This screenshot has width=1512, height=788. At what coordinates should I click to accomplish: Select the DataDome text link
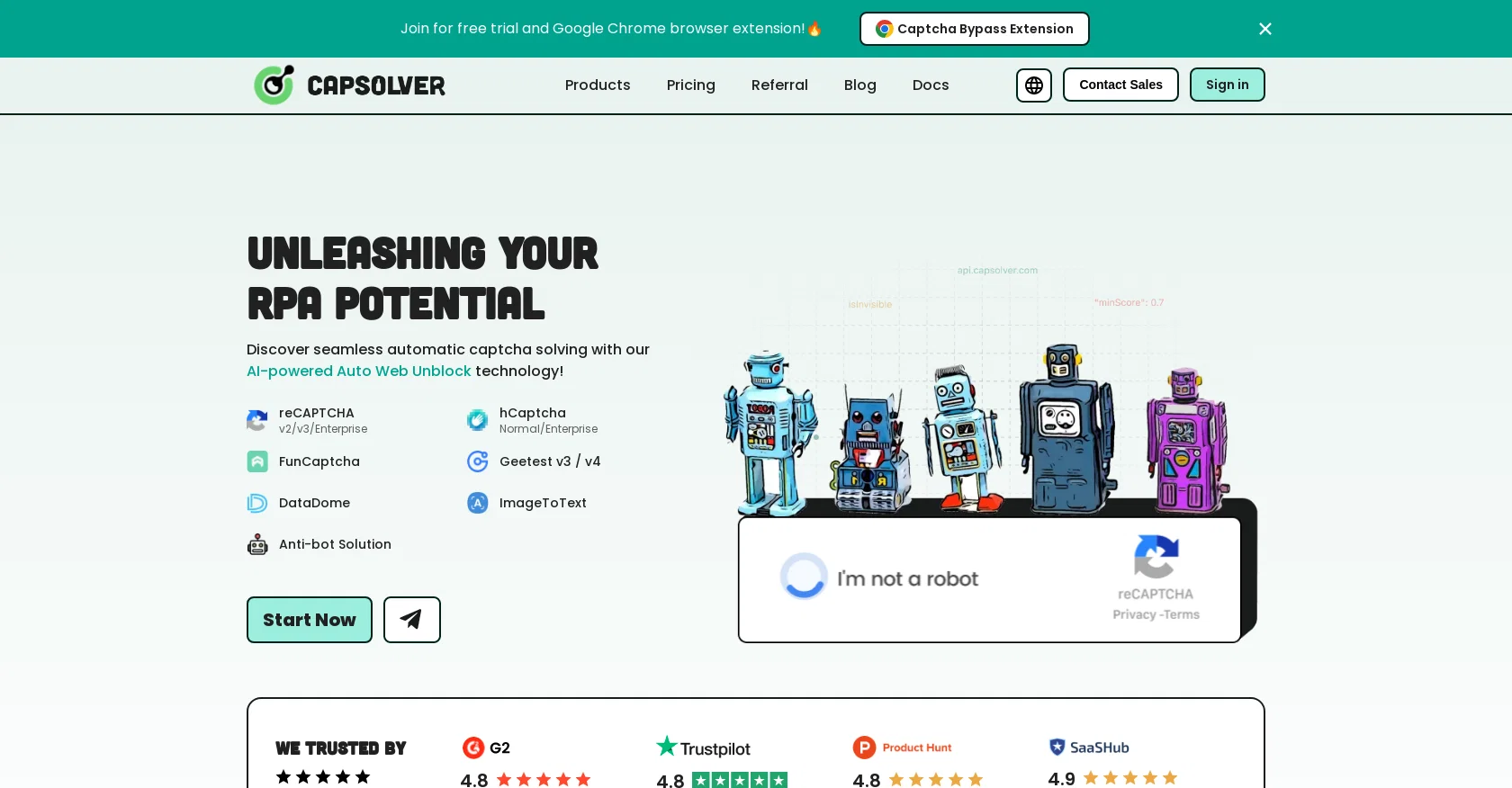(314, 503)
